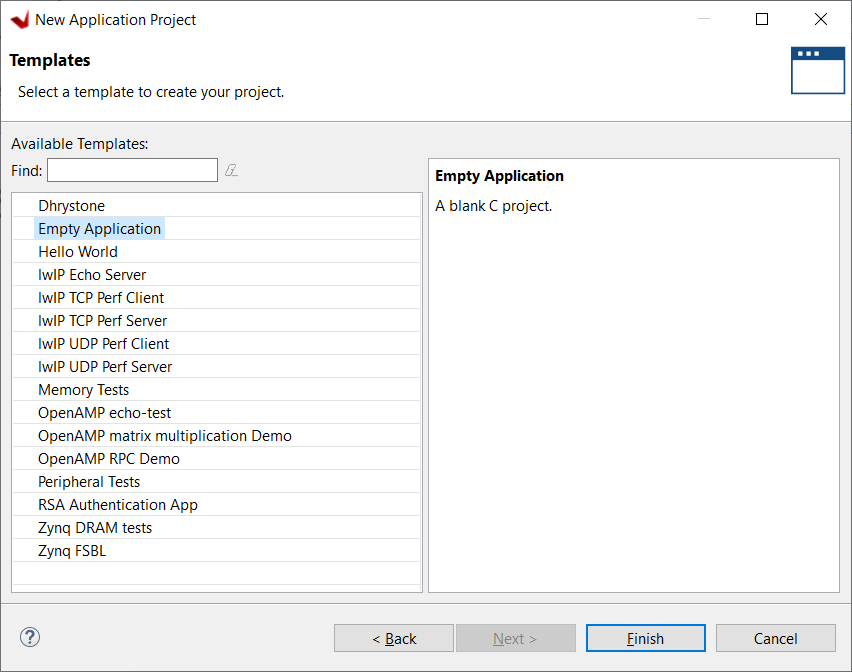The width and height of the screenshot is (852, 672).
Task: Click the Finish button
Action: click(646, 638)
